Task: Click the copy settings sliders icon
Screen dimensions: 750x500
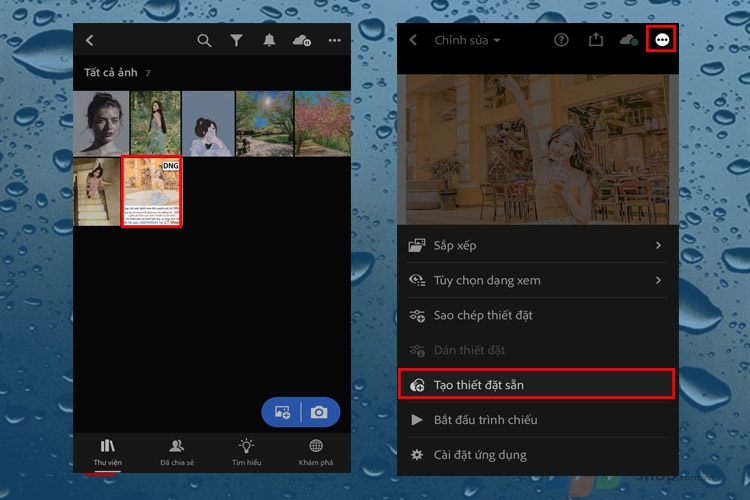Action: point(417,315)
